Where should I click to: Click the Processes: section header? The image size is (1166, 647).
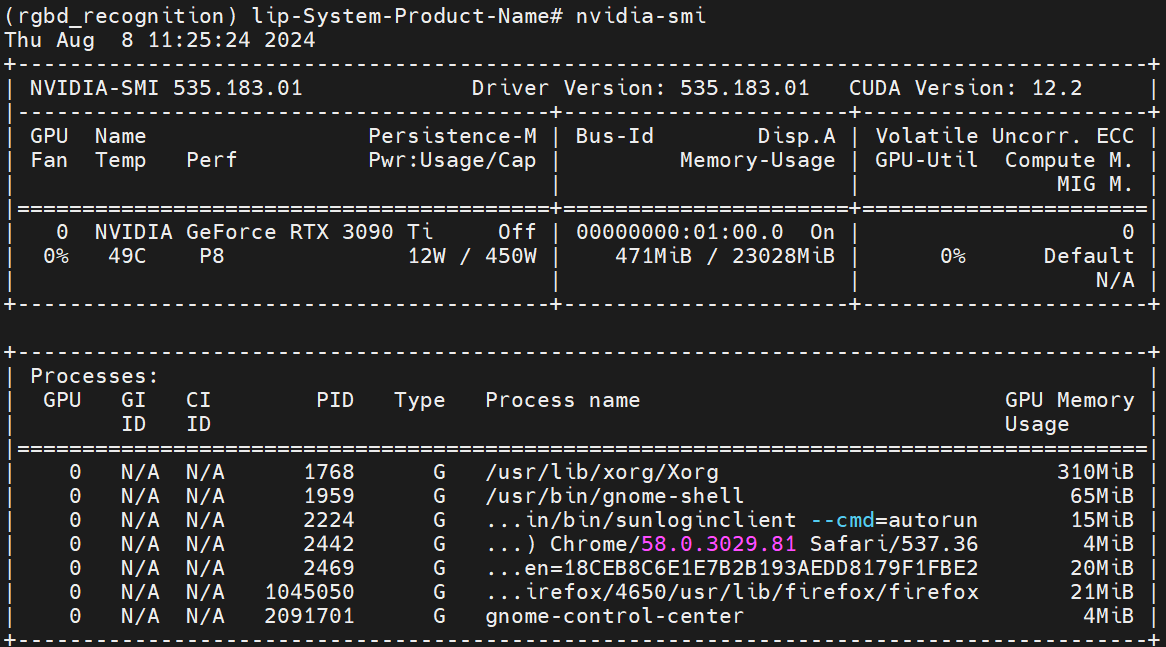pos(95,376)
